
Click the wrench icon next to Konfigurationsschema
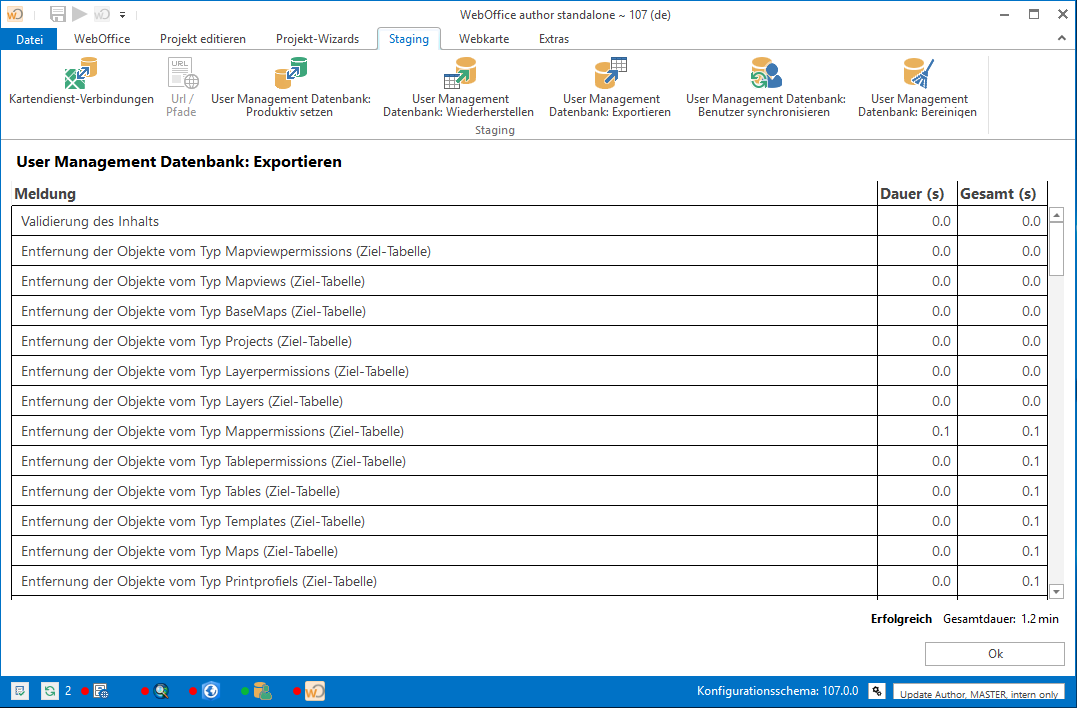point(876,690)
